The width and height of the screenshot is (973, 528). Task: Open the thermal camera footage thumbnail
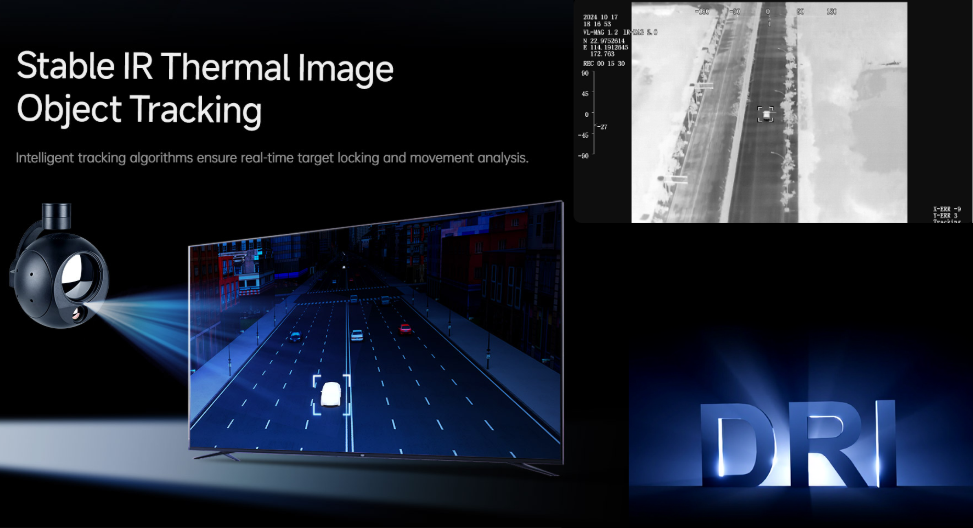[768, 112]
